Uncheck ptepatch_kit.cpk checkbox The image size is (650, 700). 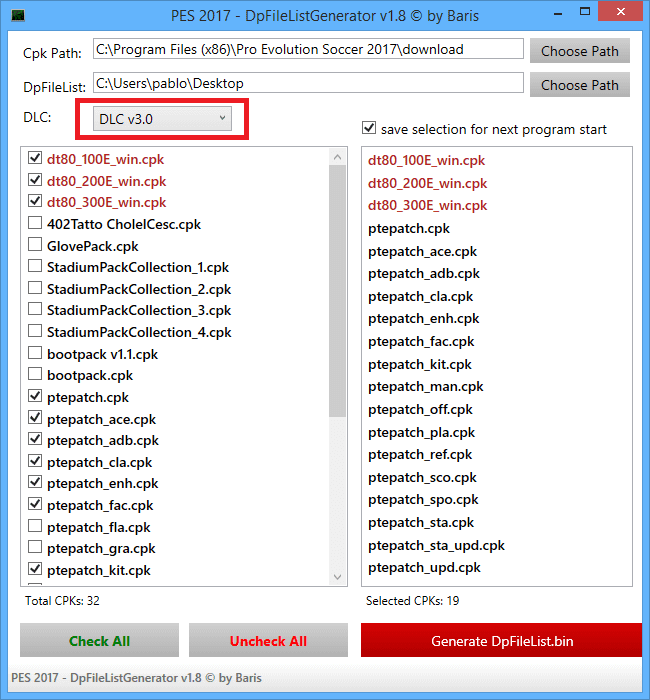(x=35, y=569)
